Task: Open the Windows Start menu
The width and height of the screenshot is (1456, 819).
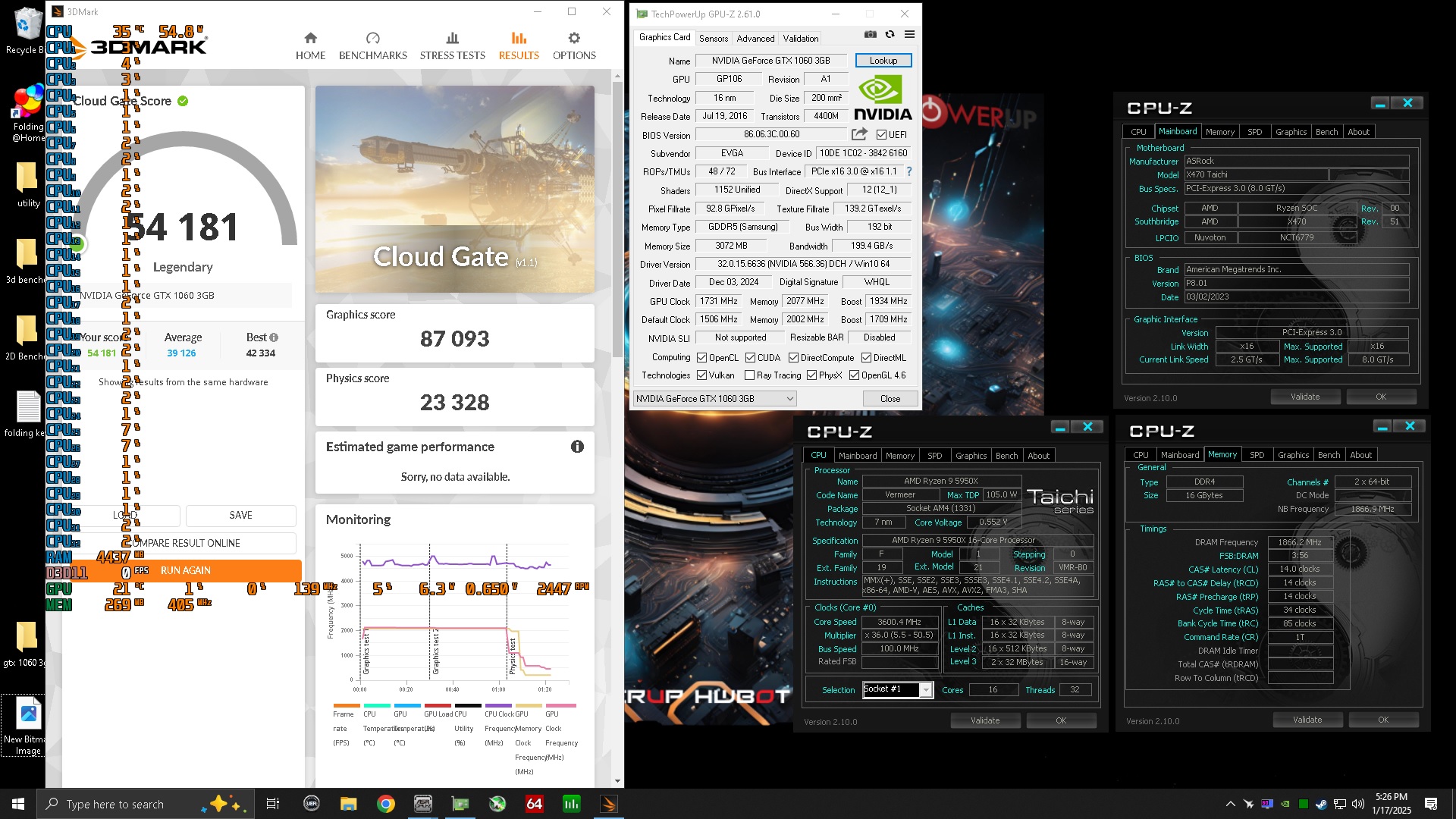Action: point(18,804)
